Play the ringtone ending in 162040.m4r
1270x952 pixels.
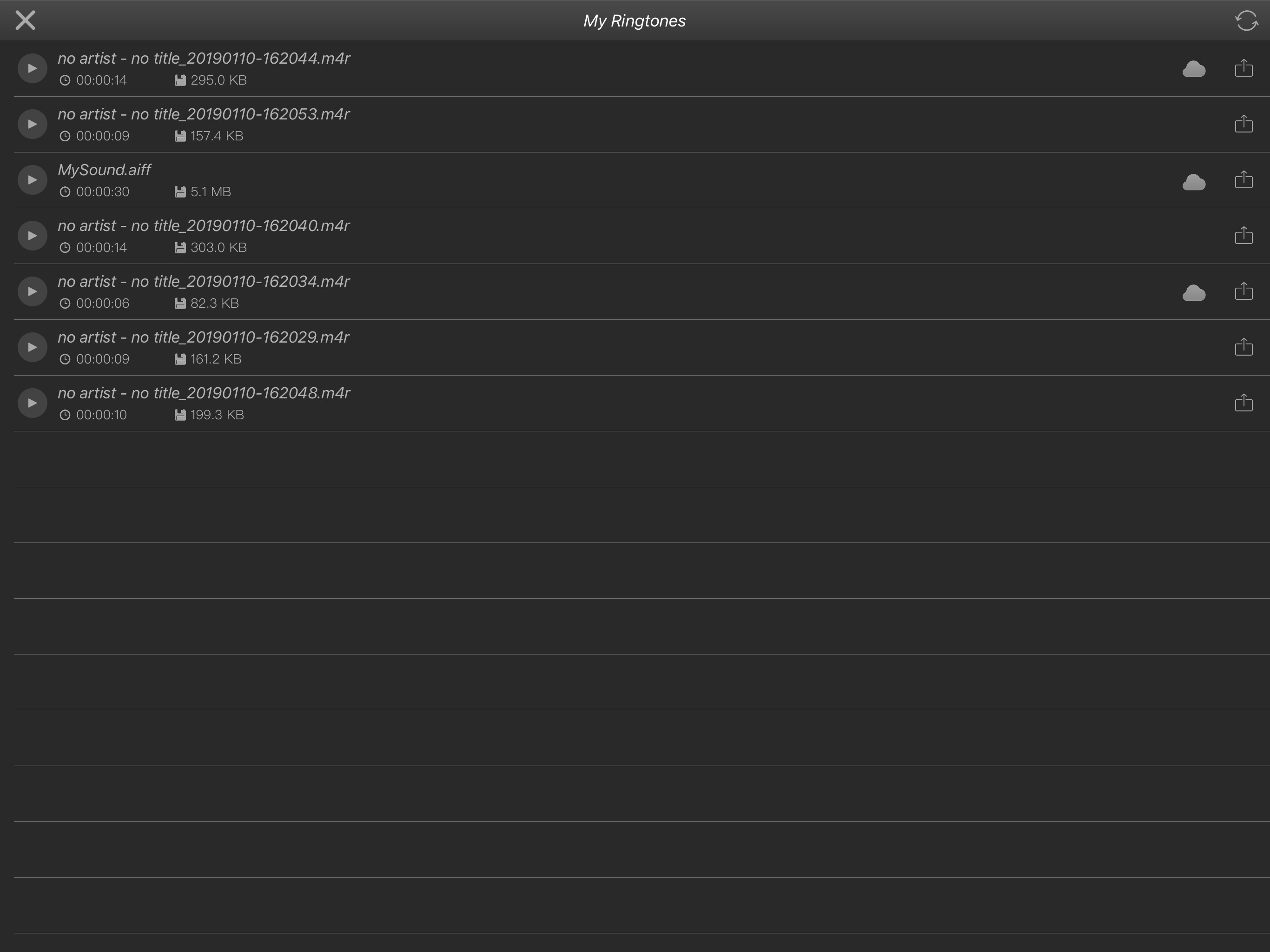(x=32, y=235)
